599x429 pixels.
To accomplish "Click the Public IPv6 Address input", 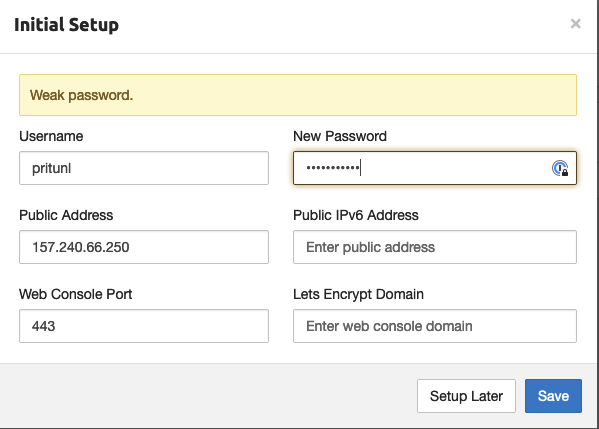I will point(435,247).
